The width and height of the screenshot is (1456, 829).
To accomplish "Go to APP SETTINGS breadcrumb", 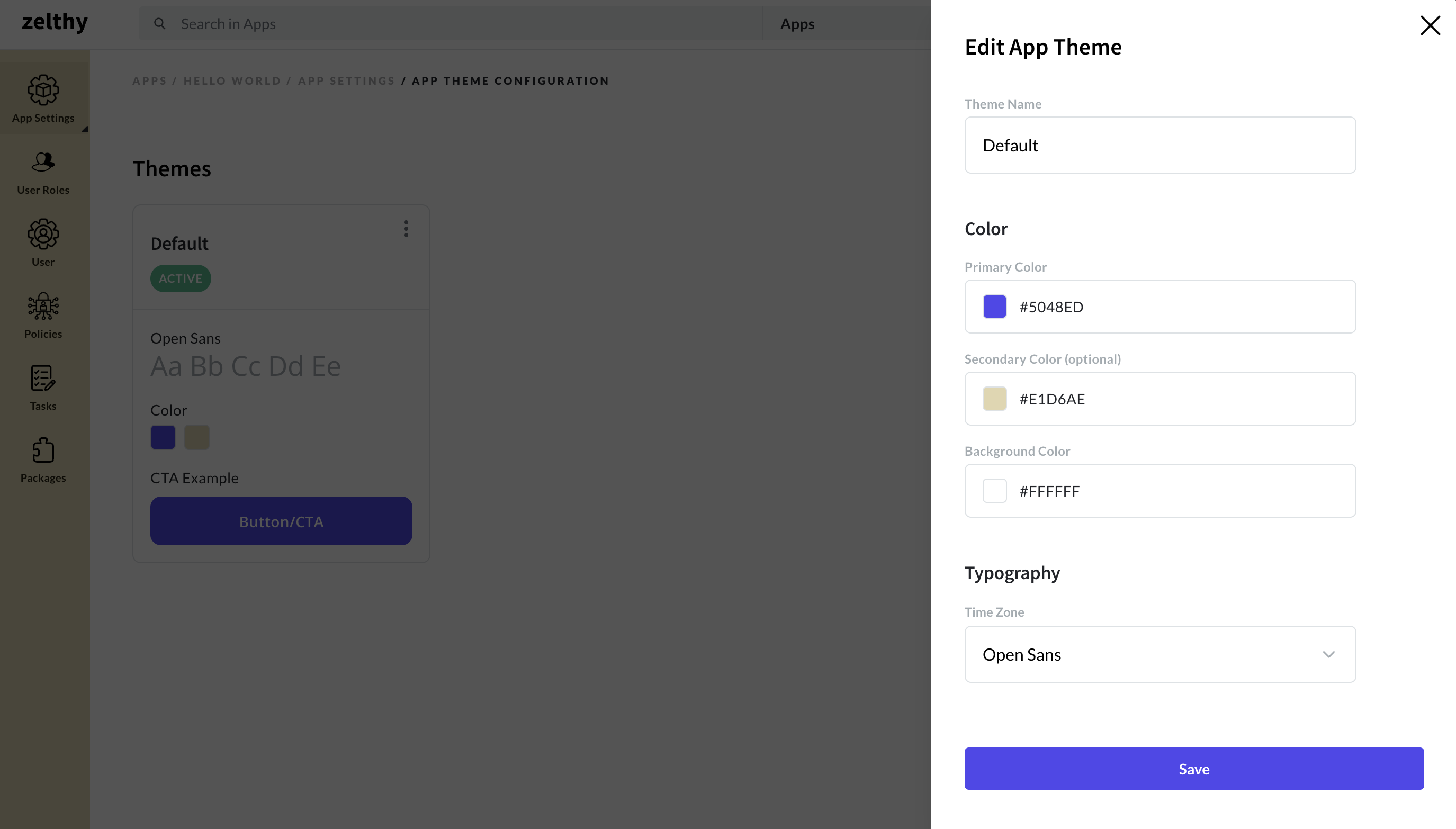I will pyautogui.click(x=346, y=81).
